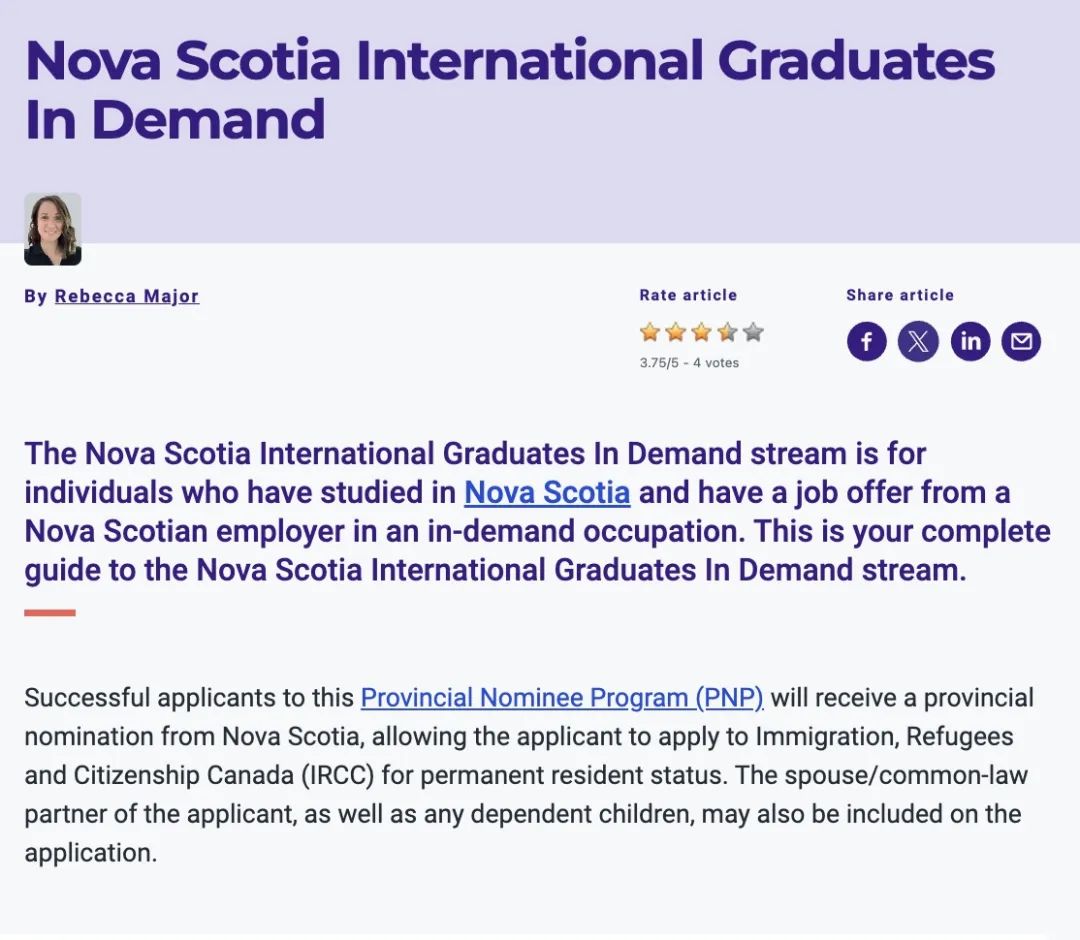
Task: Click the red divider line under intro
Action: (x=50, y=612)
